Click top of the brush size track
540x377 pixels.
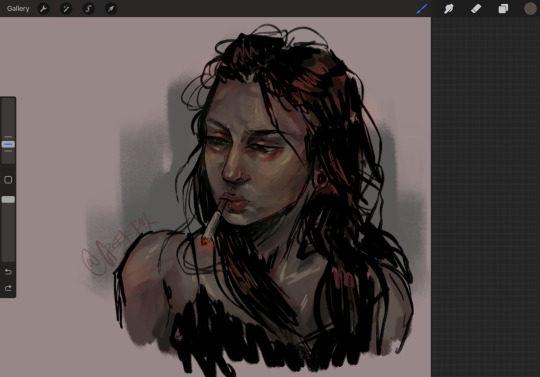pos(8,102)
